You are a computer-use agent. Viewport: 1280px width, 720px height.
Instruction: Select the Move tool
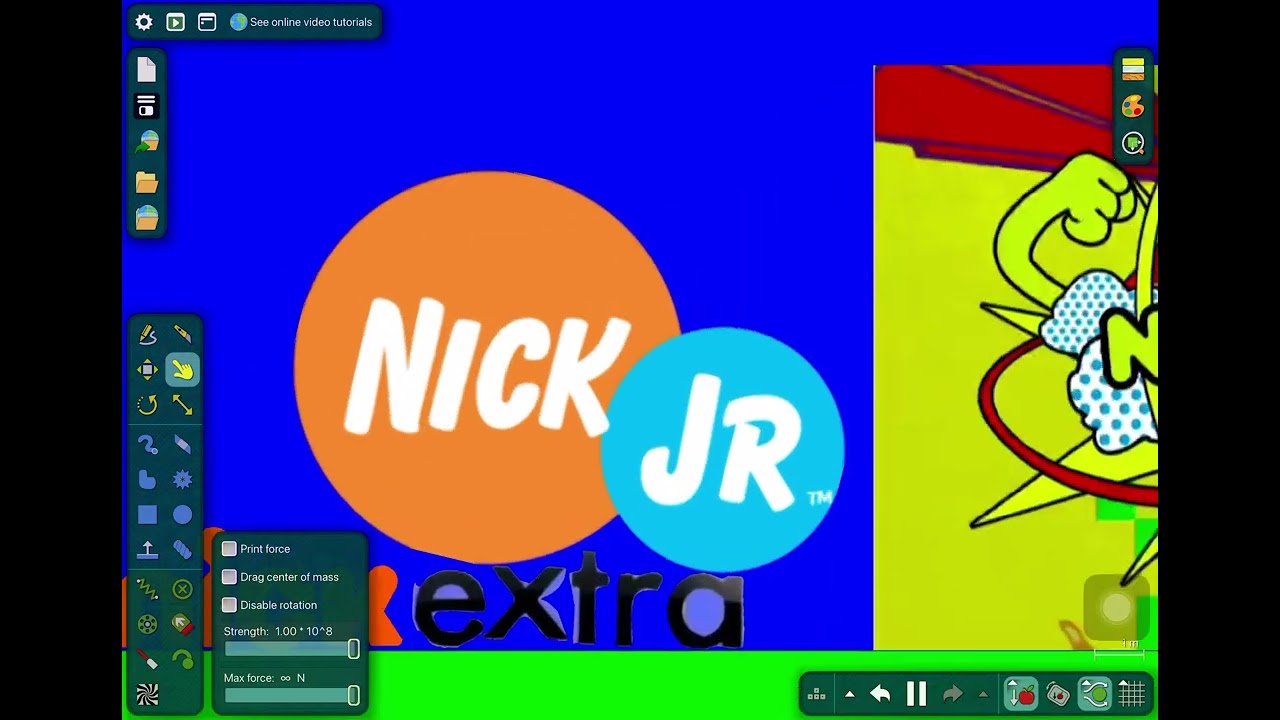coord(148,370)
